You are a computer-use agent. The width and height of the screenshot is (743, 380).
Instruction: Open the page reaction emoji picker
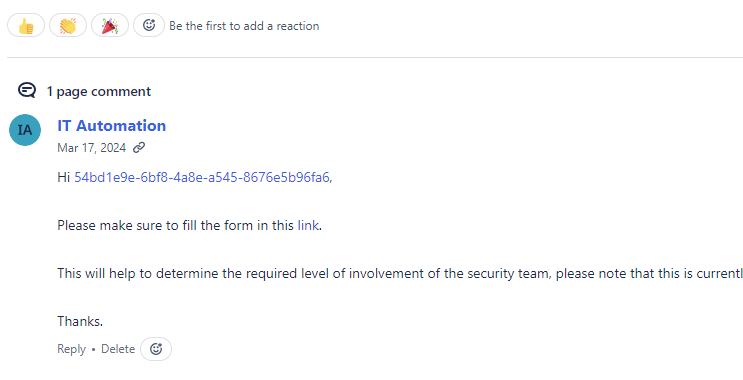(x=149, y=25)
